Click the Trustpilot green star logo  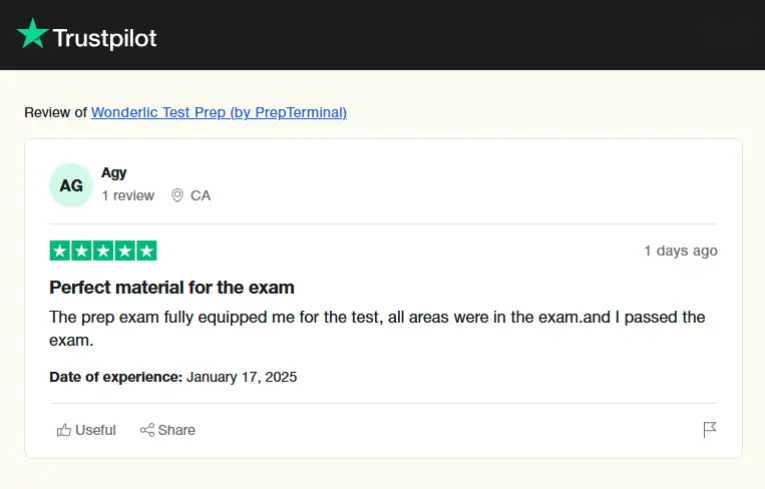(x=33, y=34)
